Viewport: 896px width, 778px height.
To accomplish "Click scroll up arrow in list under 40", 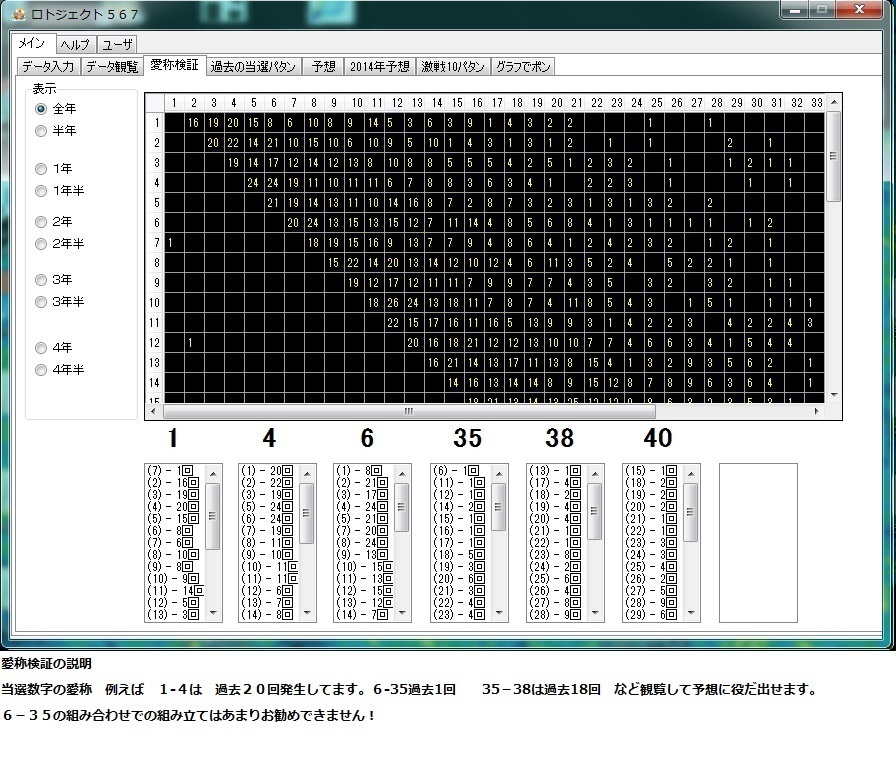I will click(691, 474).
